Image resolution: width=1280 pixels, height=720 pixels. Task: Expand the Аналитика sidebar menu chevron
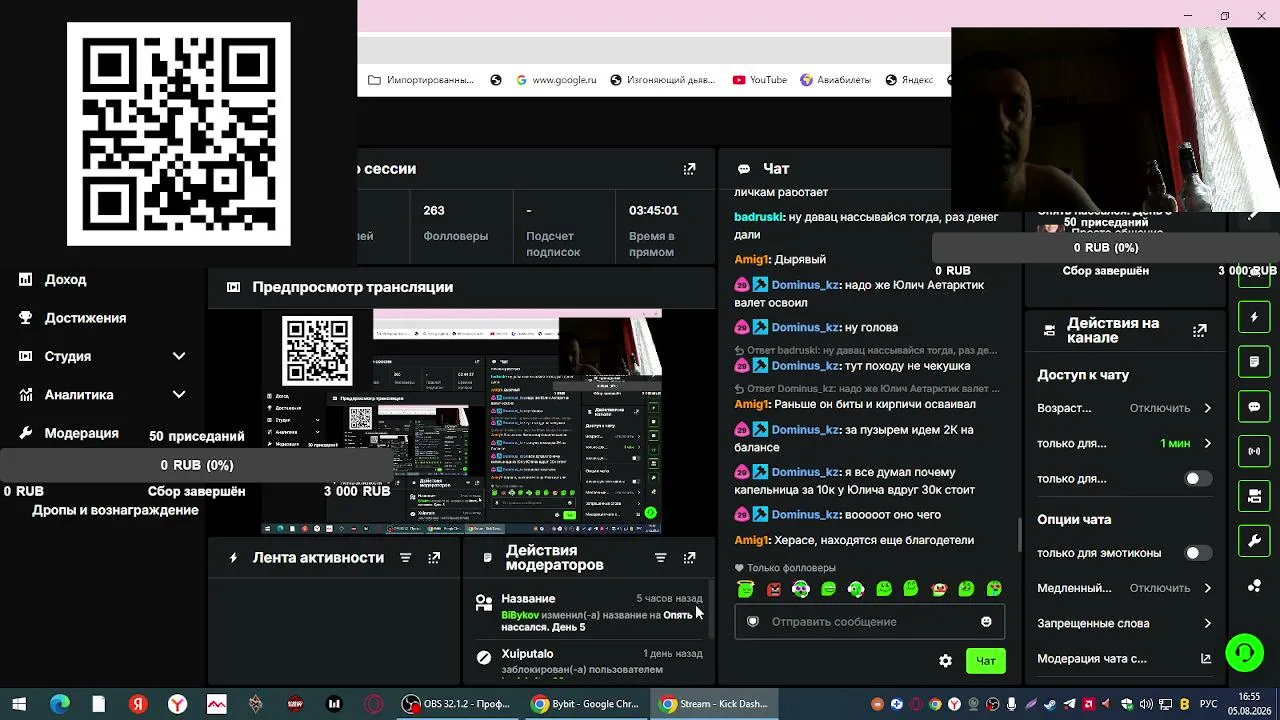pos(179,395)
